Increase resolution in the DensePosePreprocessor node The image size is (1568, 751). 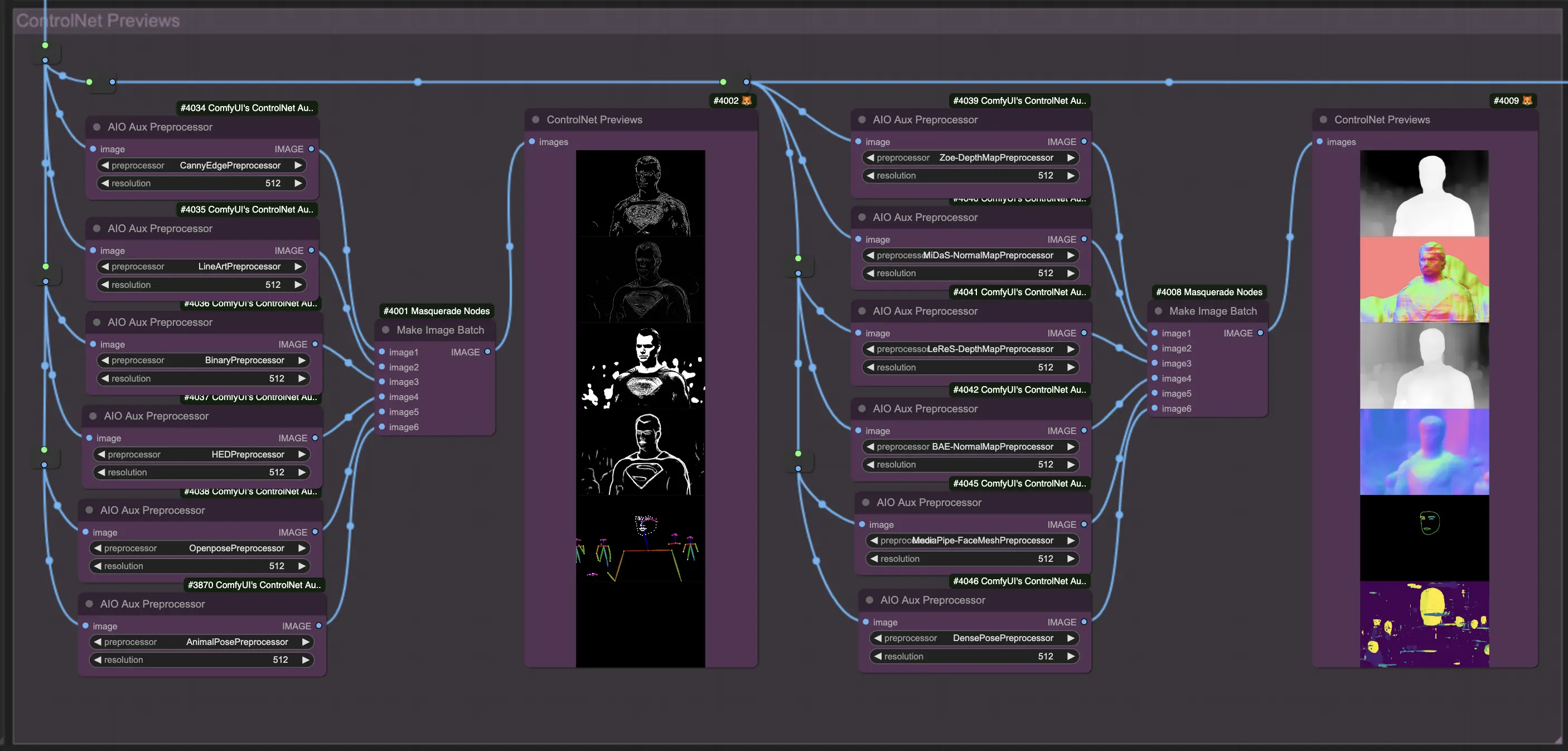coord(1071,657)
